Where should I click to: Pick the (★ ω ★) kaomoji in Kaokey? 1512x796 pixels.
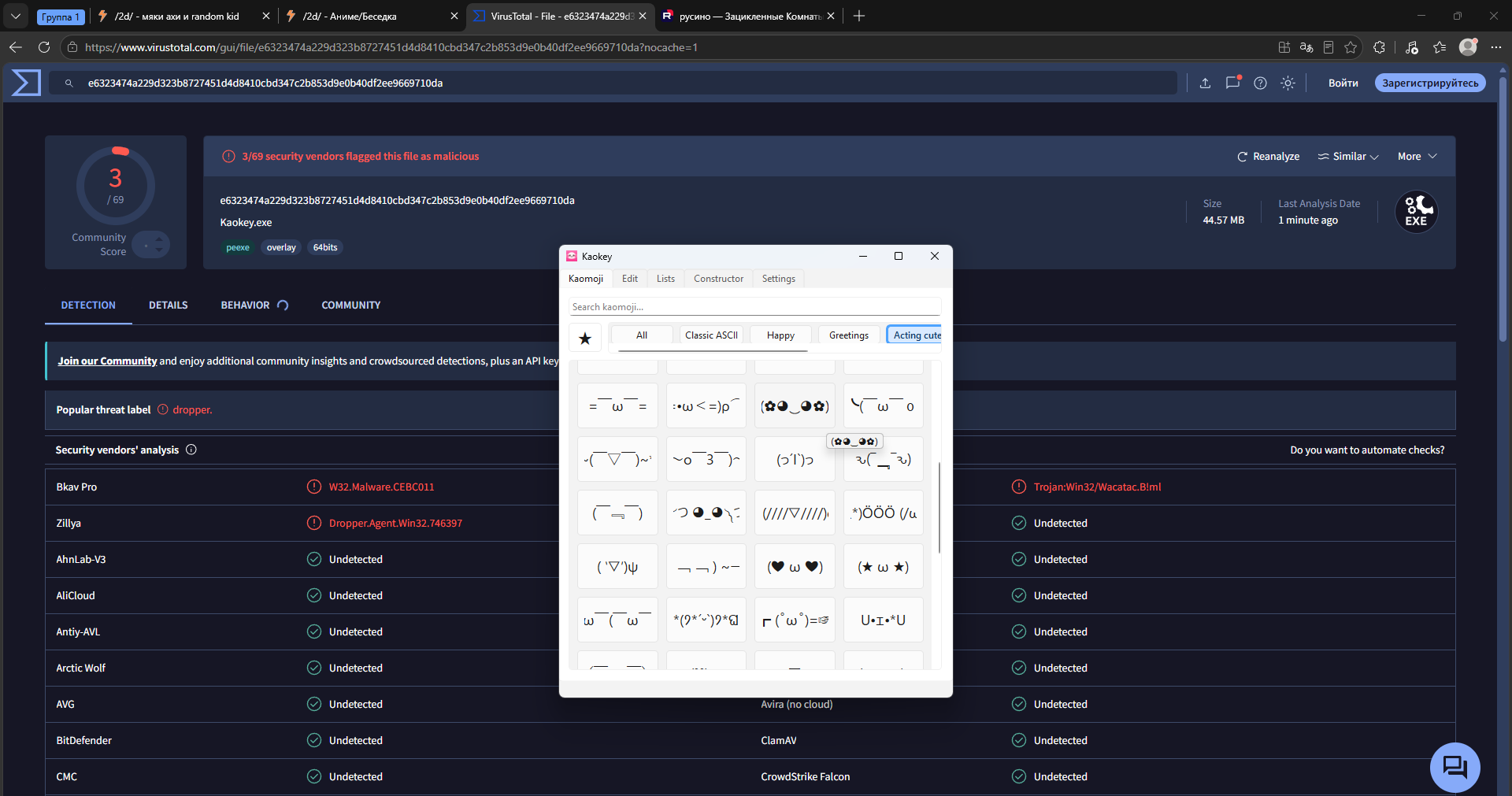[x=883, y=567]
